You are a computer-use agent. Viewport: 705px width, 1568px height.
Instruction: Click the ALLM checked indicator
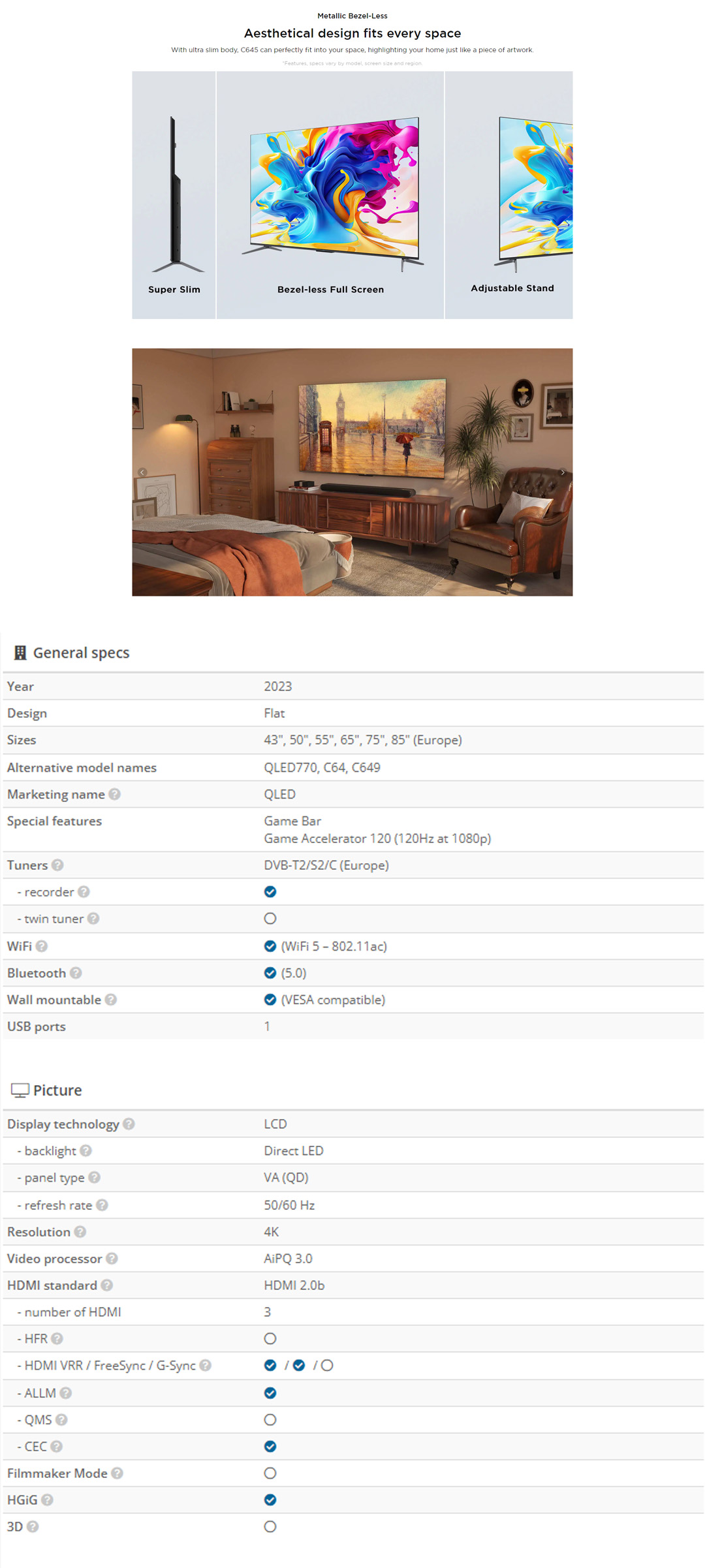click(x=270, y=1392)
